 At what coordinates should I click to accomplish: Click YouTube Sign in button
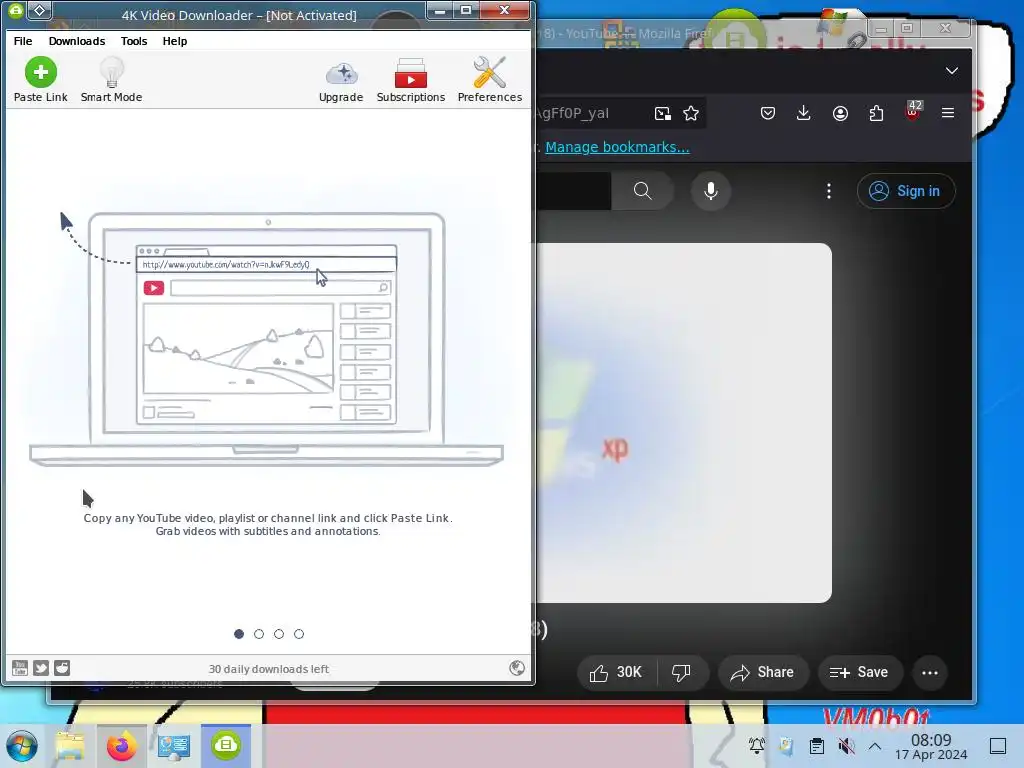[906, 191]
